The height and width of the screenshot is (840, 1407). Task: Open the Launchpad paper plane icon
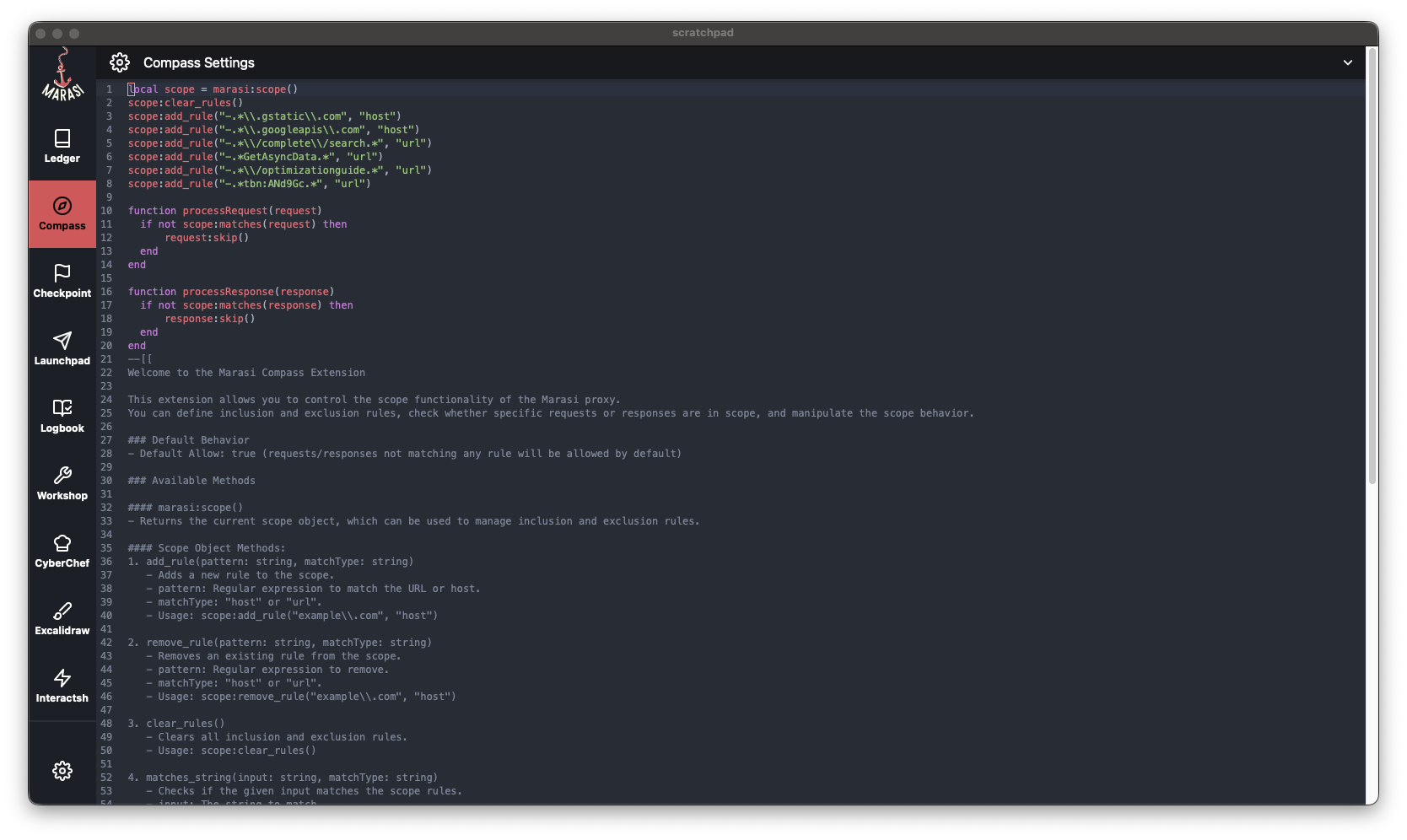(x=62, y=342)
